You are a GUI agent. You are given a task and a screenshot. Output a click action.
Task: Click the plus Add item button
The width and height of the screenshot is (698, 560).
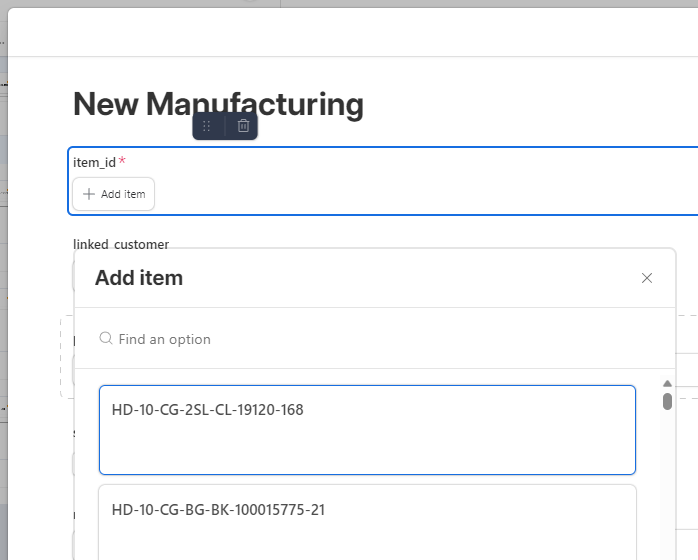click(114, 194)
